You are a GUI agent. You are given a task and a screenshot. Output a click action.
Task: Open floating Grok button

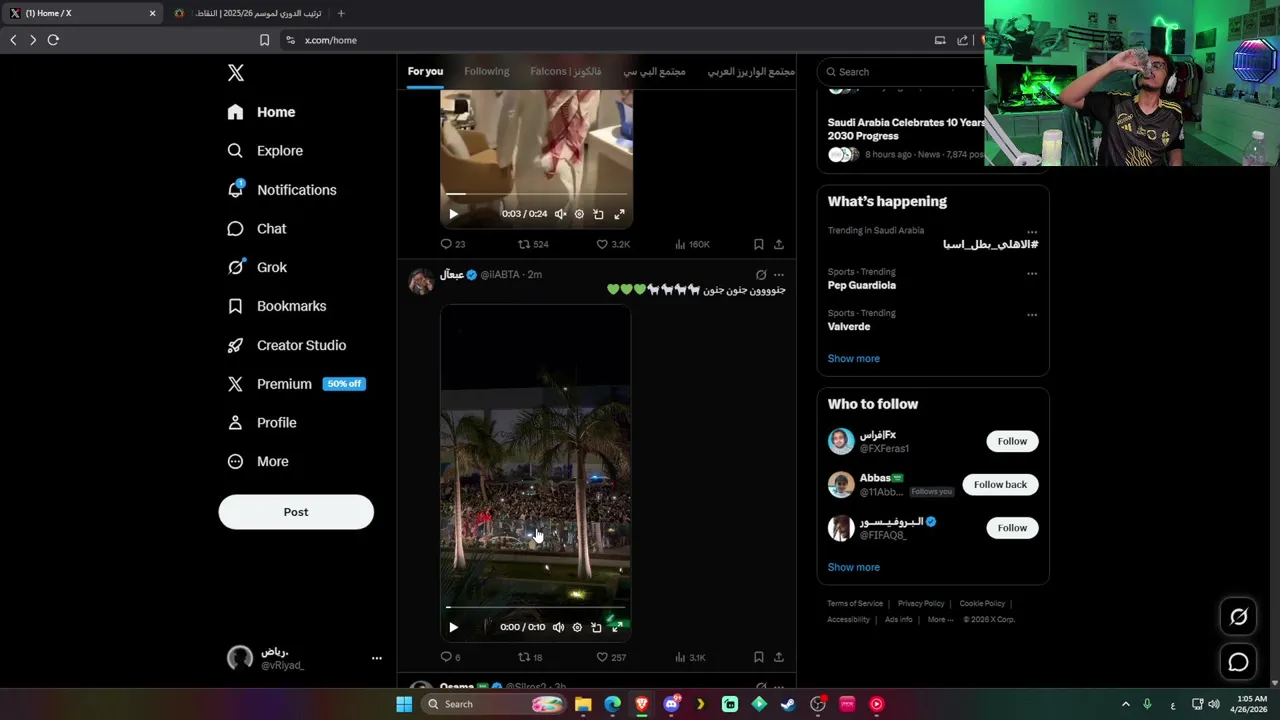click(x=1238, y=617)
